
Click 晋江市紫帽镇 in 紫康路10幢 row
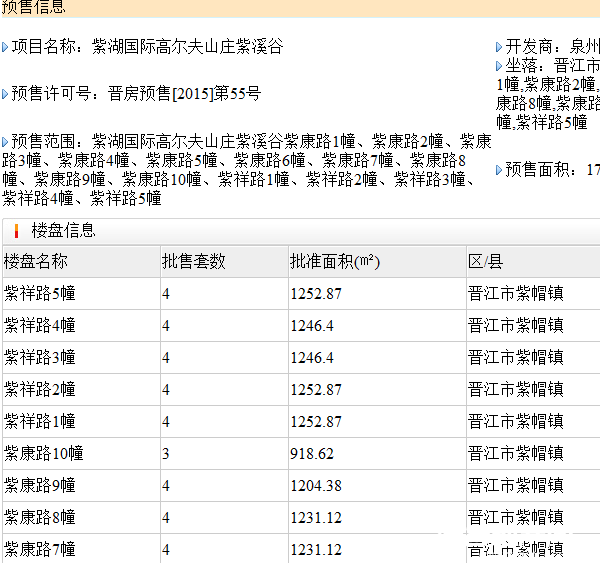[516, 454]
